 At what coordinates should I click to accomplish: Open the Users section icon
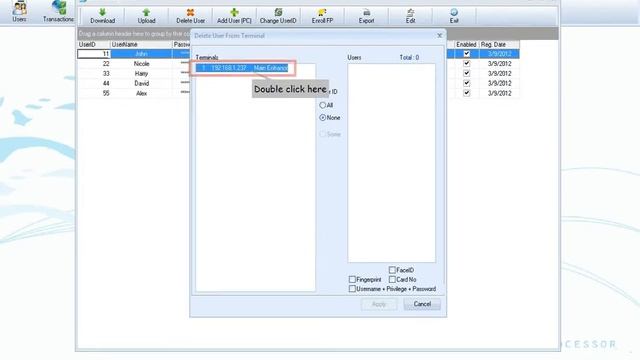tap(19, 9)
